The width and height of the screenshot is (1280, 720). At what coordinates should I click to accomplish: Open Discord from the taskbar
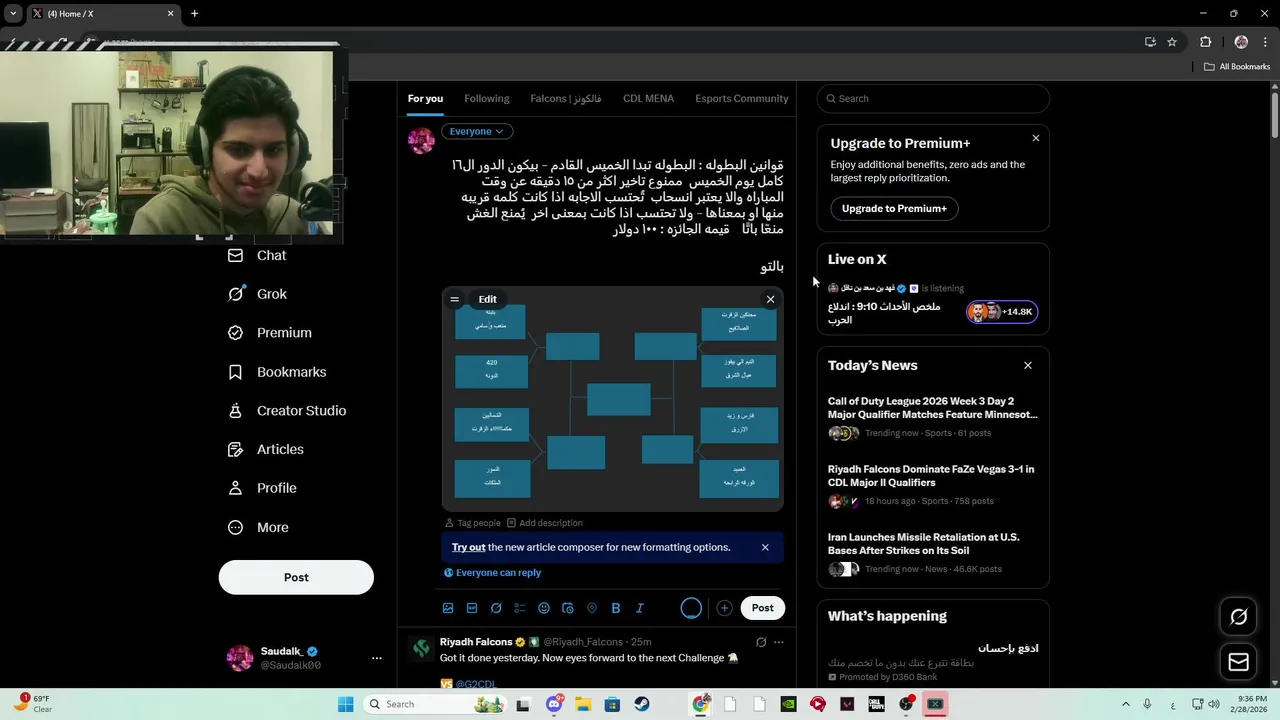[x=554, y=704]
